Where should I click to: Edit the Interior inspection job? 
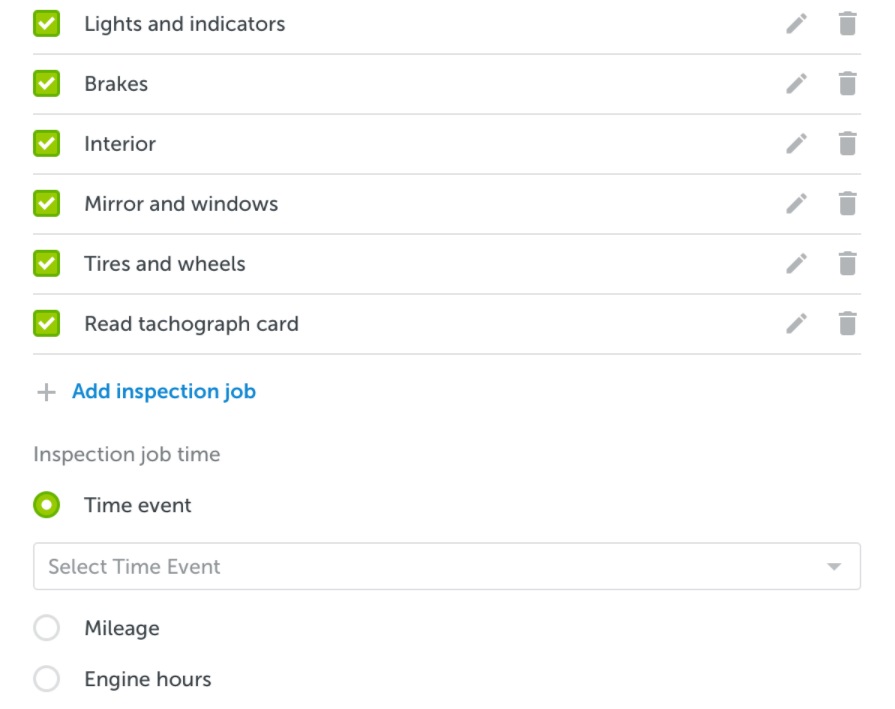tap(796, 144)
